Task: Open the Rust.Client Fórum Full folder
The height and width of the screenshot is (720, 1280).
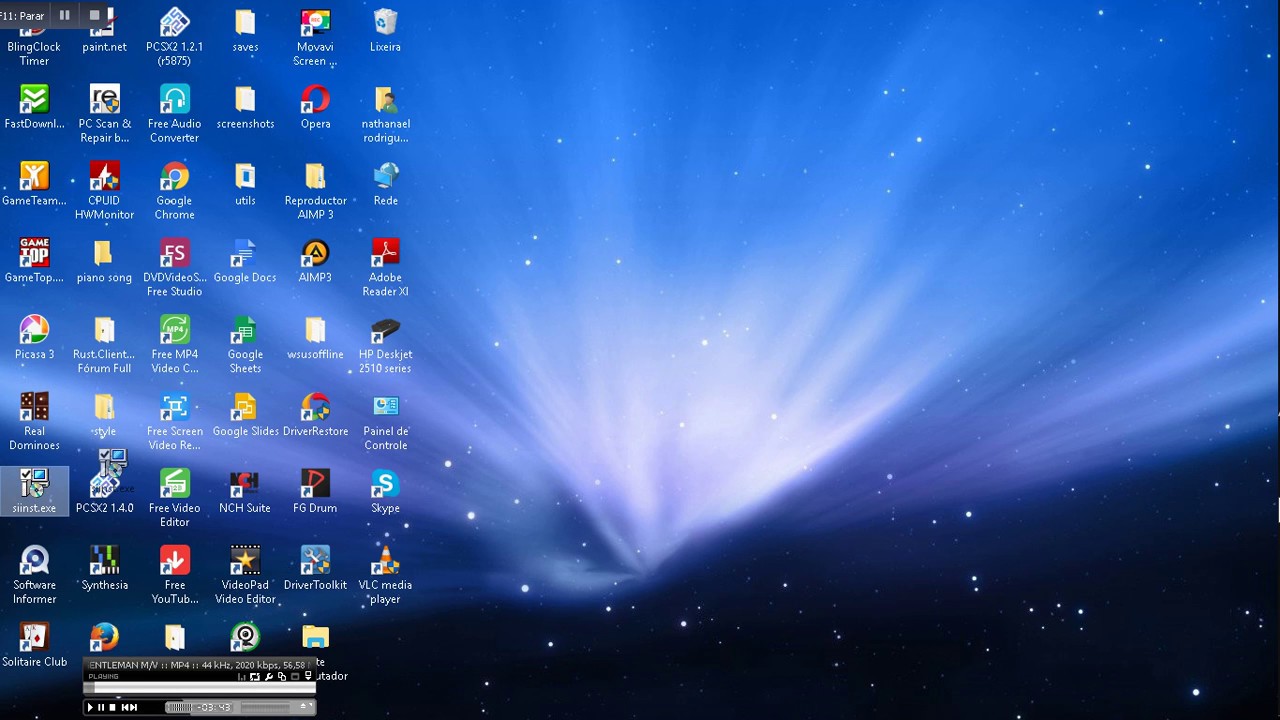Action: point(104,344)
